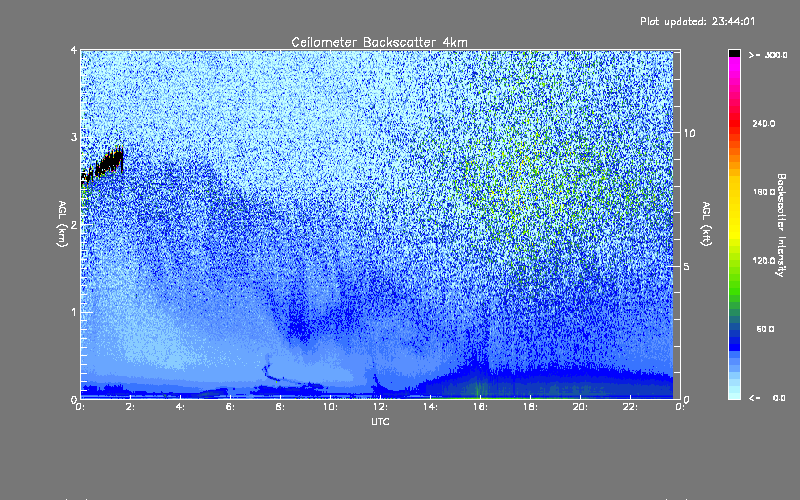The image size is (800, 500).
Task: Click the '2' label on the km axis
Action: 74,224
